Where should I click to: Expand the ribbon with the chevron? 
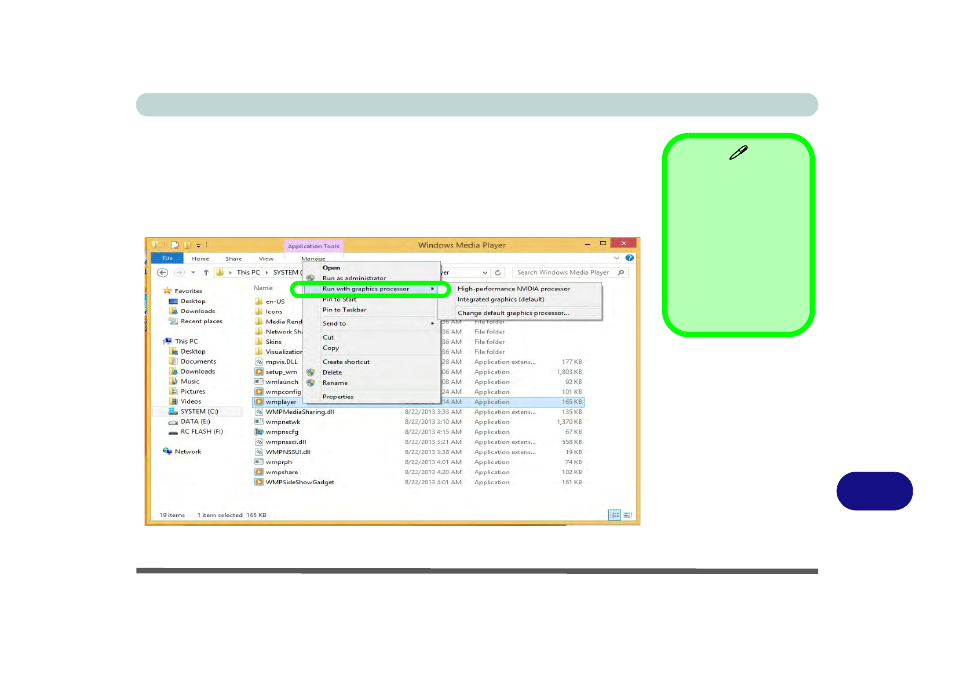point(616,258)
